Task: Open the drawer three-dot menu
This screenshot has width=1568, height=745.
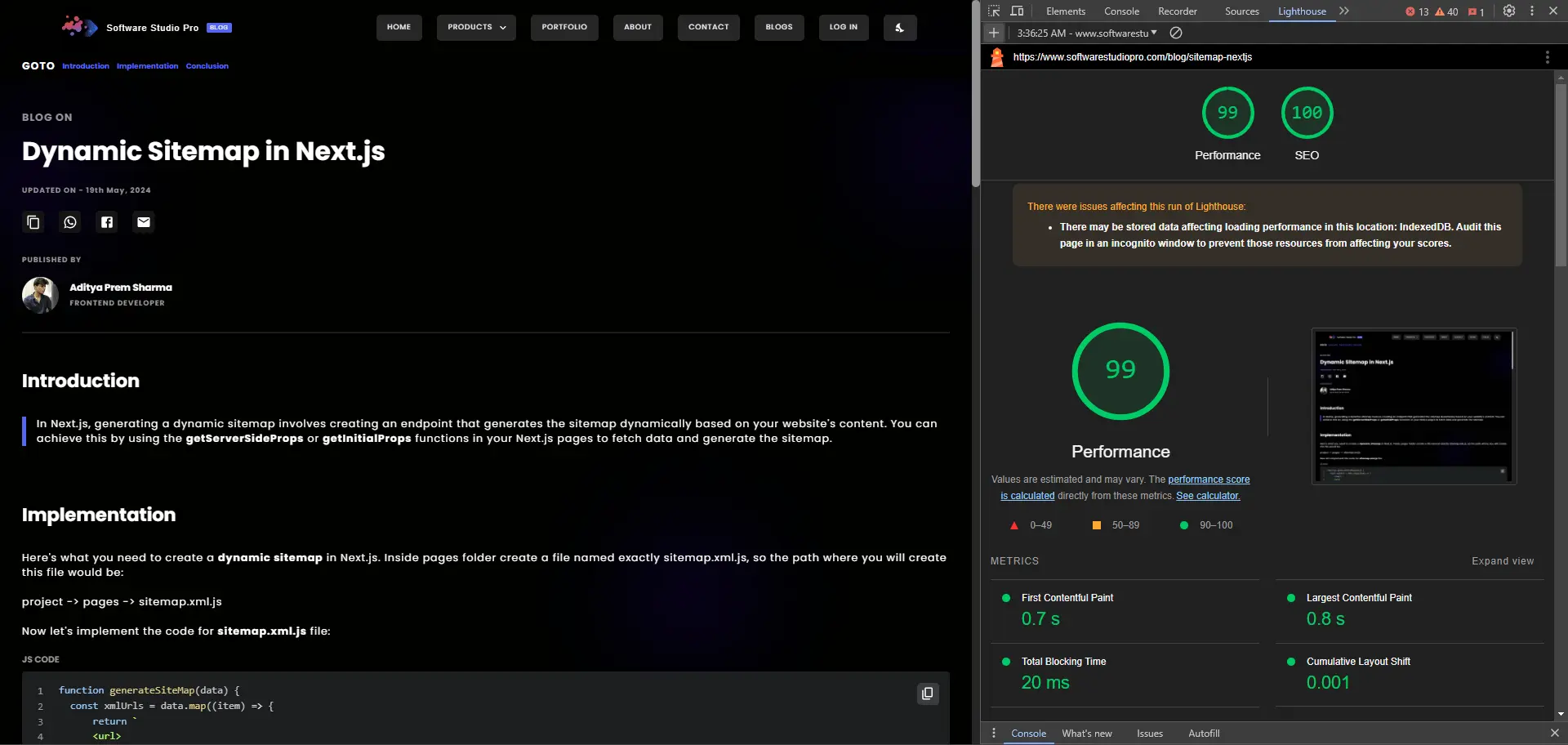Action: point(994,734)
